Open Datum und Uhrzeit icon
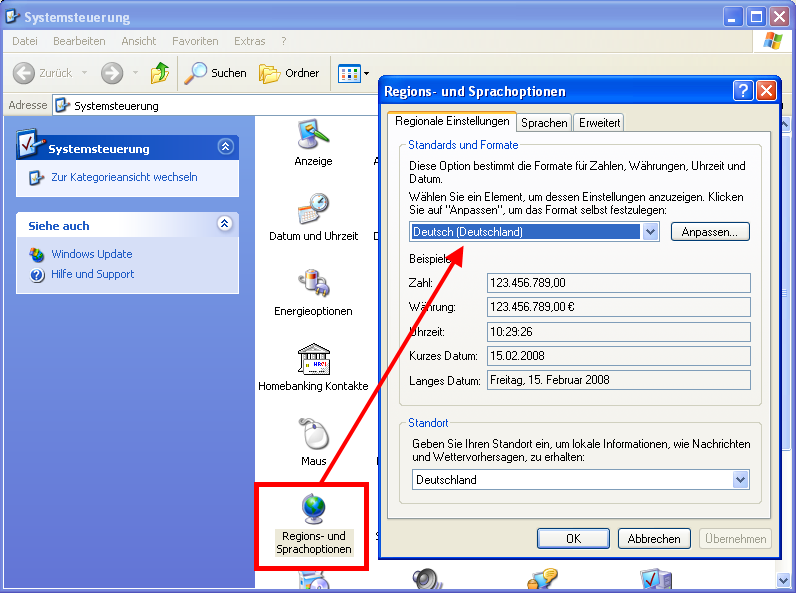This screenshot has width=796, height=593. (x=313, y=212)
